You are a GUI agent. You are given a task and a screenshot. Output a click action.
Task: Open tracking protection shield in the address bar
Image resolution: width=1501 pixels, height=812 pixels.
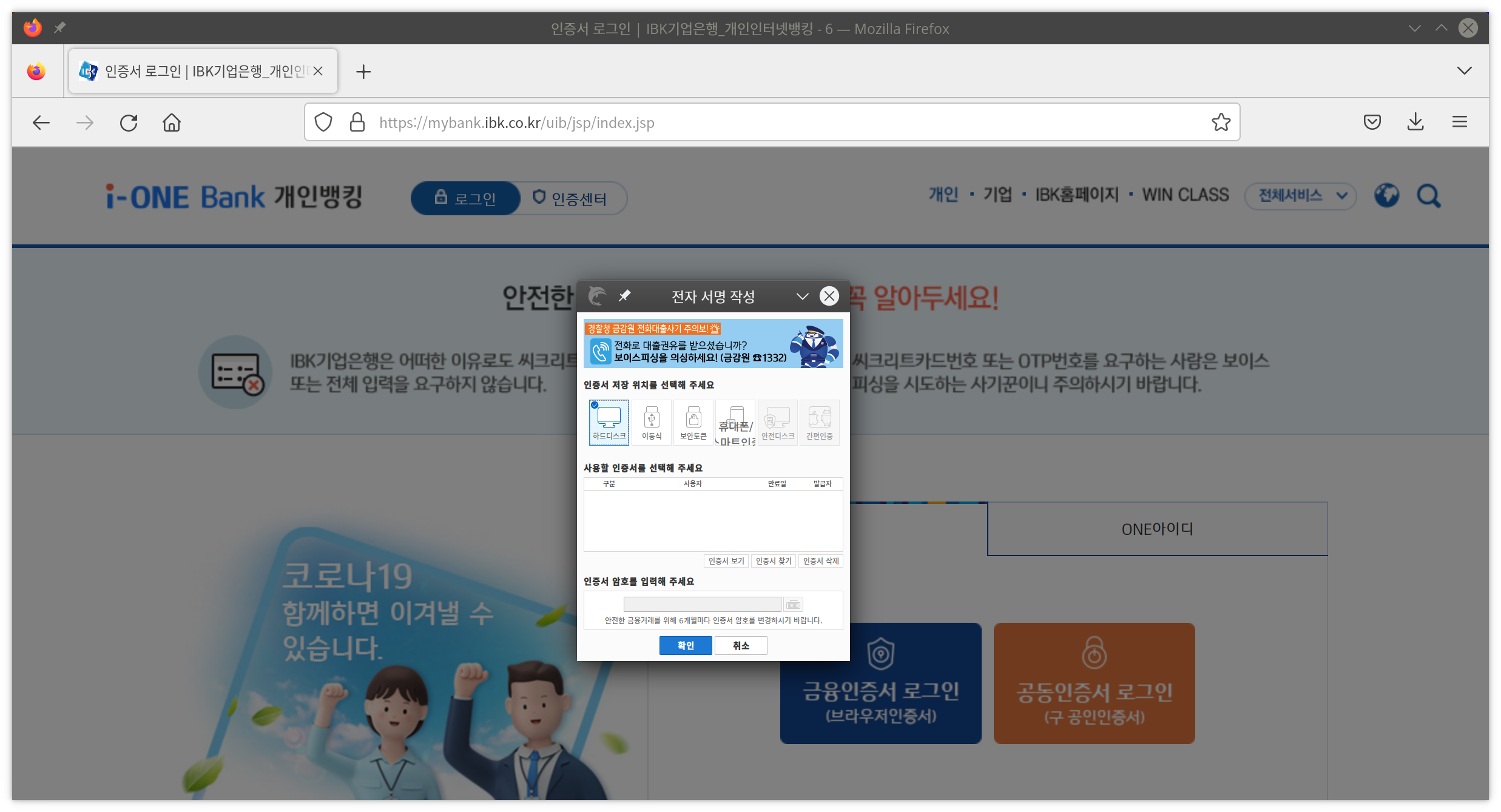pyautogui.click(x=323, y=122)
